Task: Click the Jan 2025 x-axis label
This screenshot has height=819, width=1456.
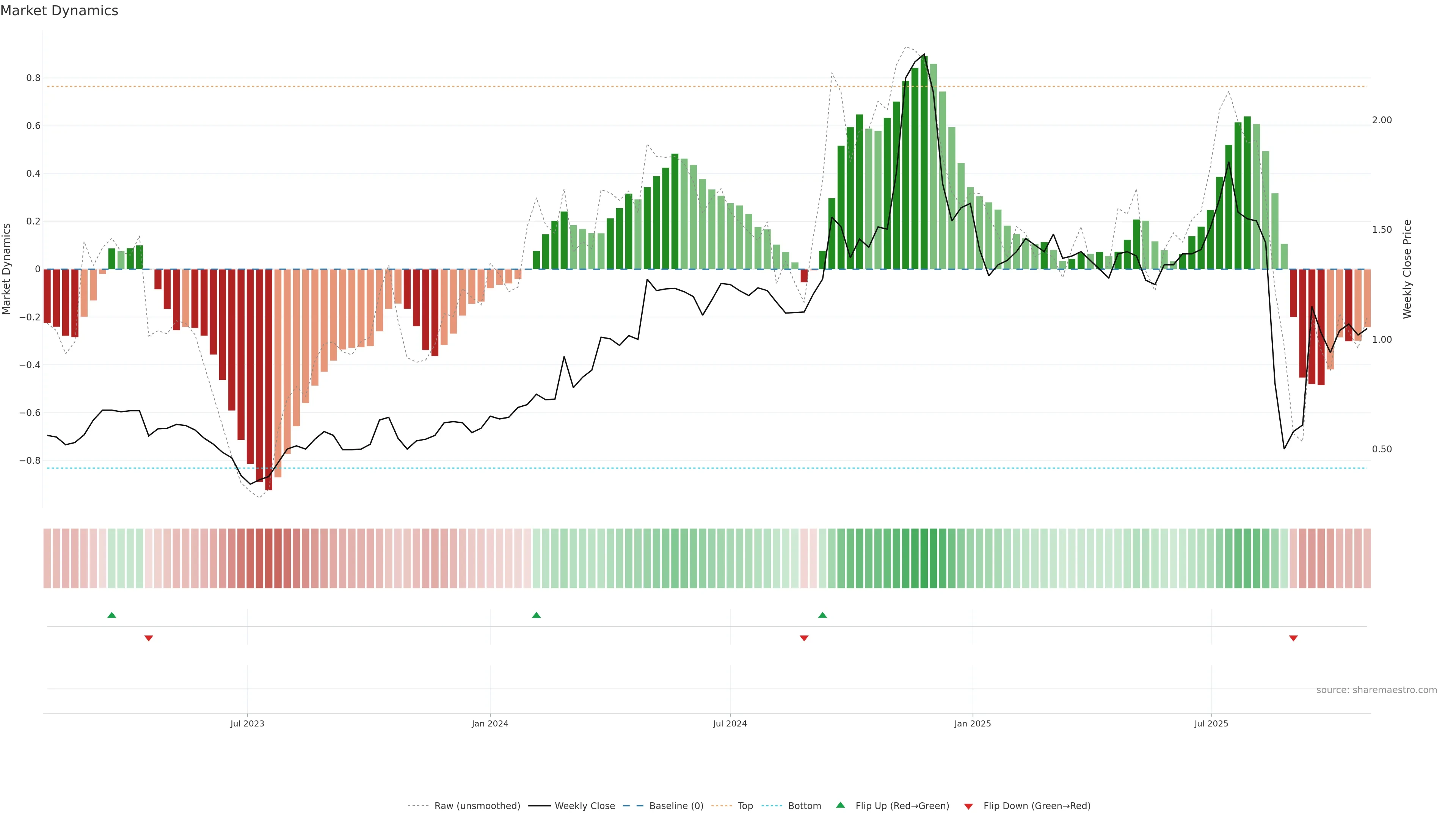Action: (x=972, y=723)
